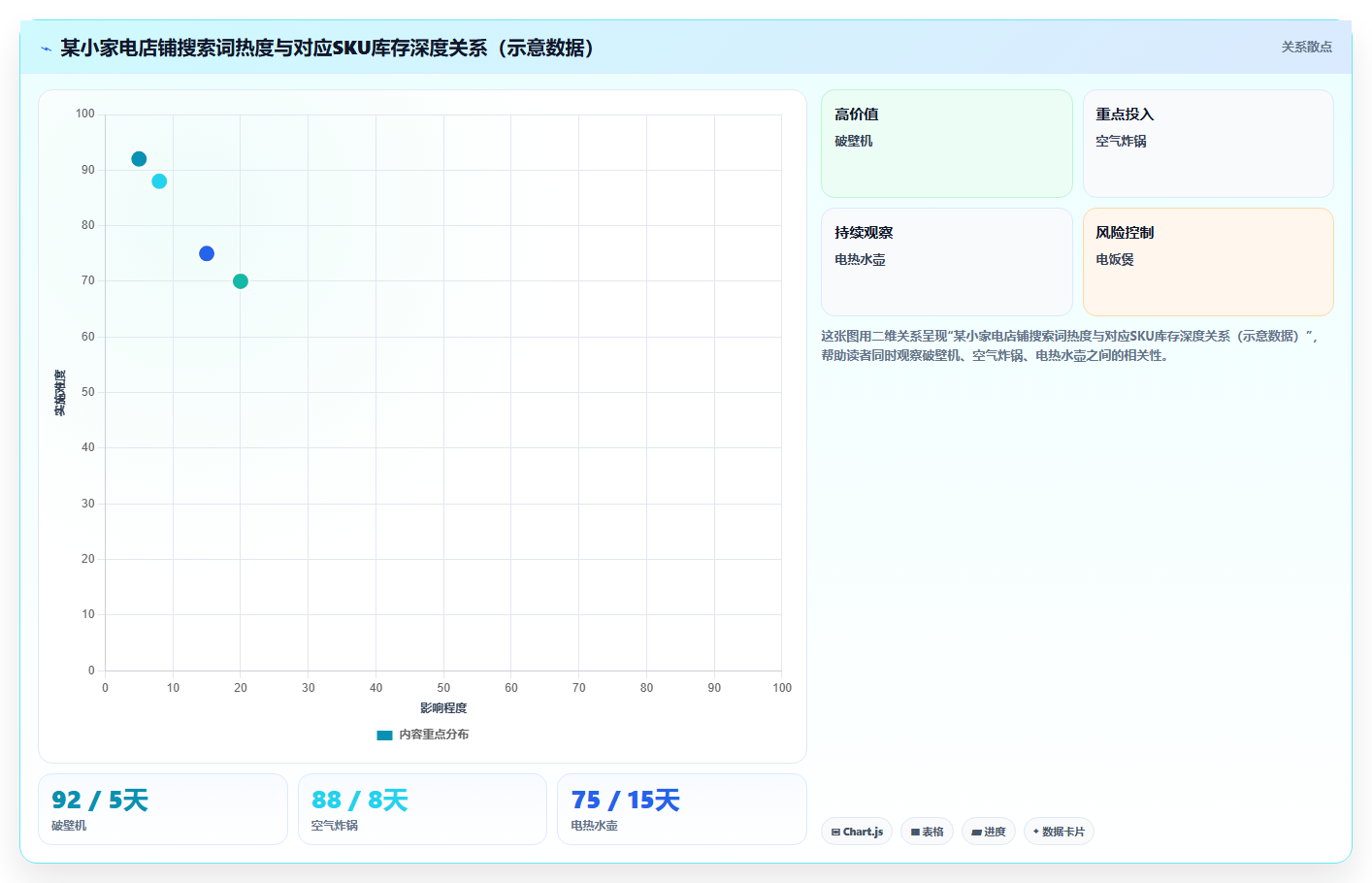Image resolution: width=1372 pixels, height=883 pixels.
Task: Click the 实施难度 y-axis title
Action: (x=60, y=393)
